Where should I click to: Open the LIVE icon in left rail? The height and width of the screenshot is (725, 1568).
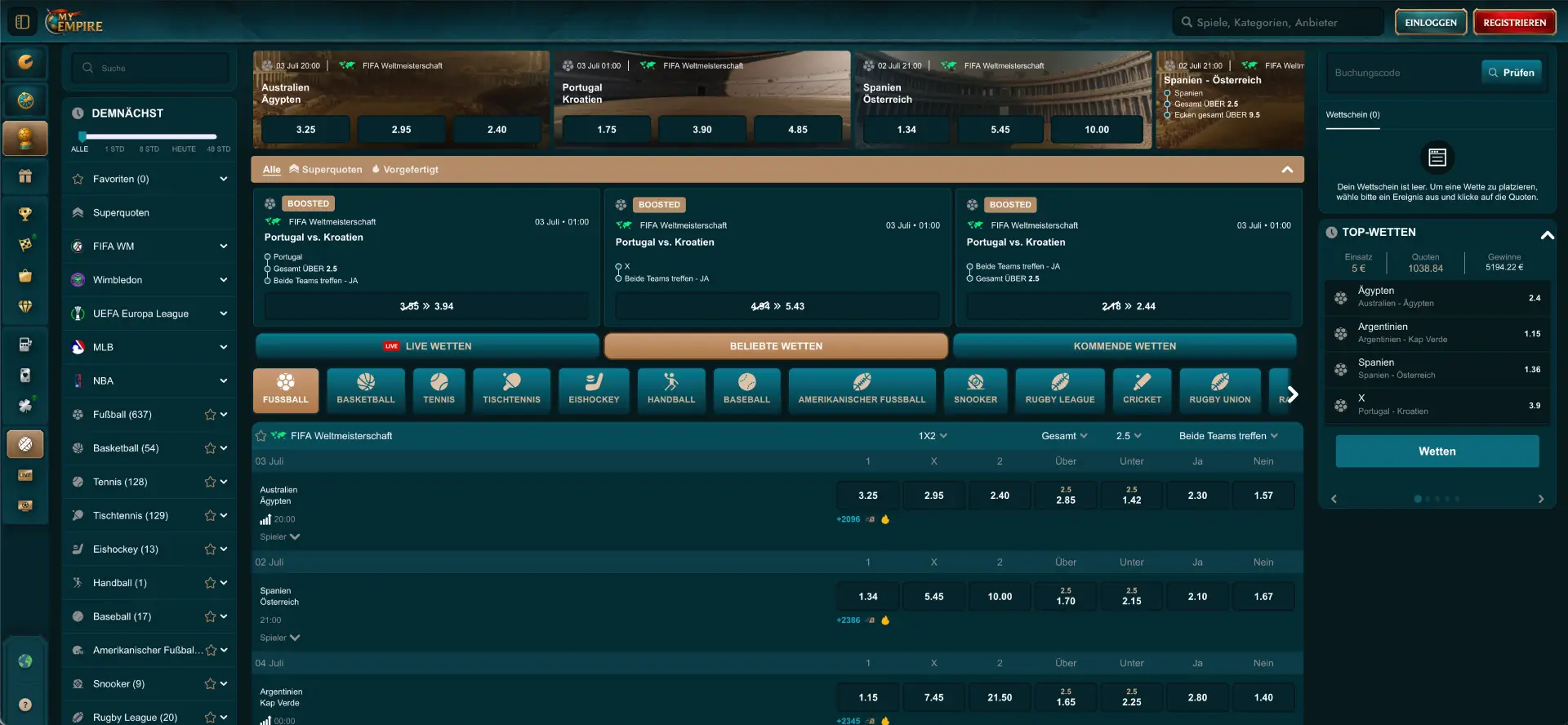tap(25, 474)
